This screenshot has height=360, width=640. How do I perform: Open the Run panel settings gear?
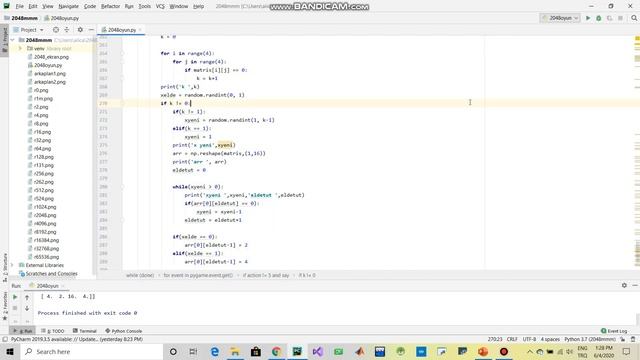(624, 285)
